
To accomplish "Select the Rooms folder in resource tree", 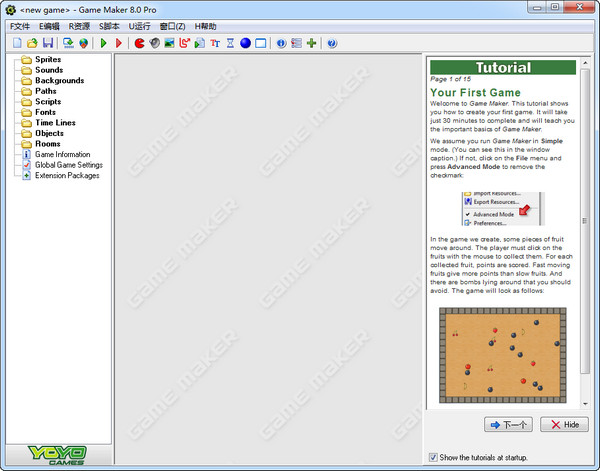I will [x=47, y=144].
